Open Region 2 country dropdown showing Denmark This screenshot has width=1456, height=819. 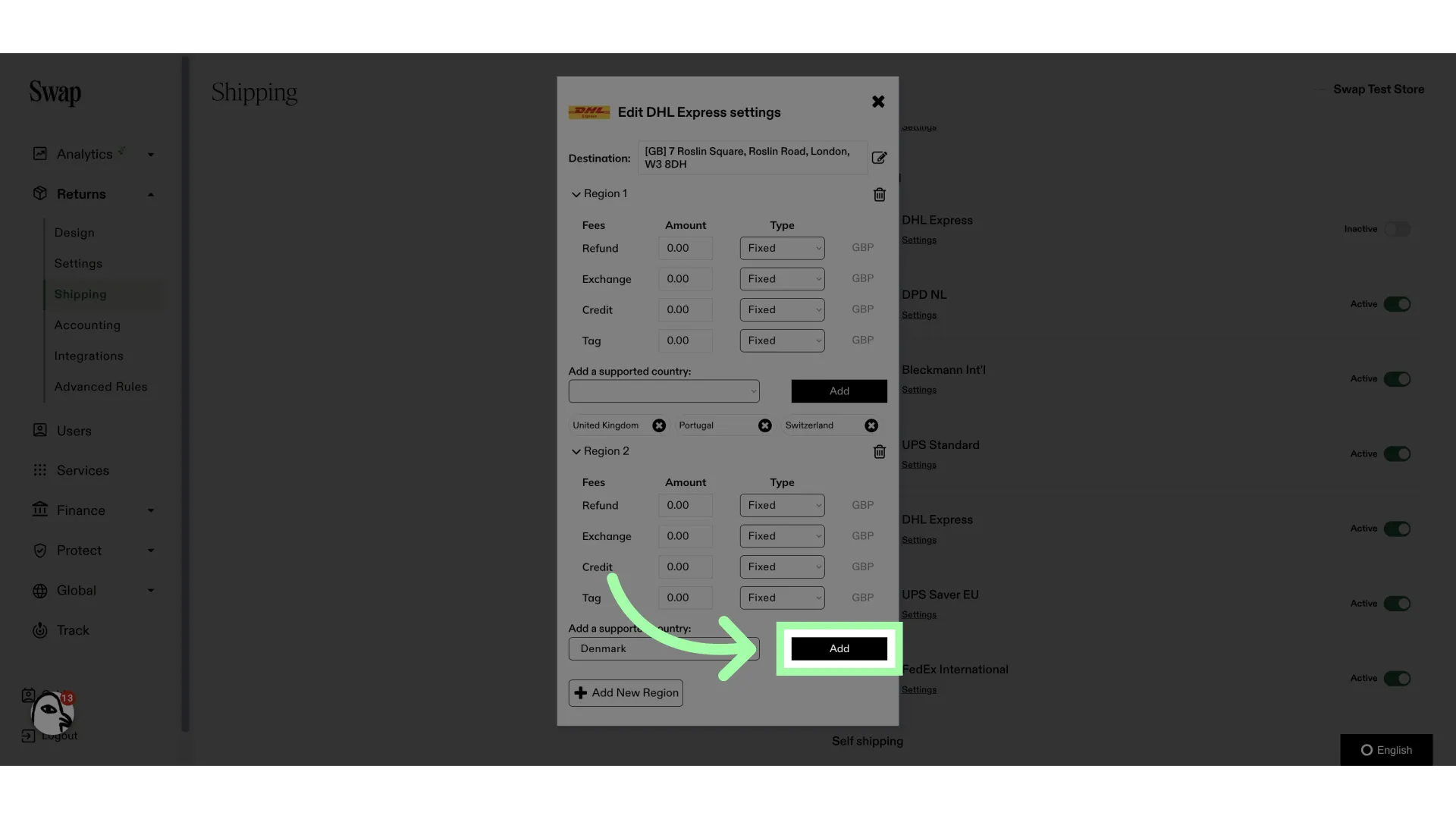pyautogui.click(x=664, y=648)
